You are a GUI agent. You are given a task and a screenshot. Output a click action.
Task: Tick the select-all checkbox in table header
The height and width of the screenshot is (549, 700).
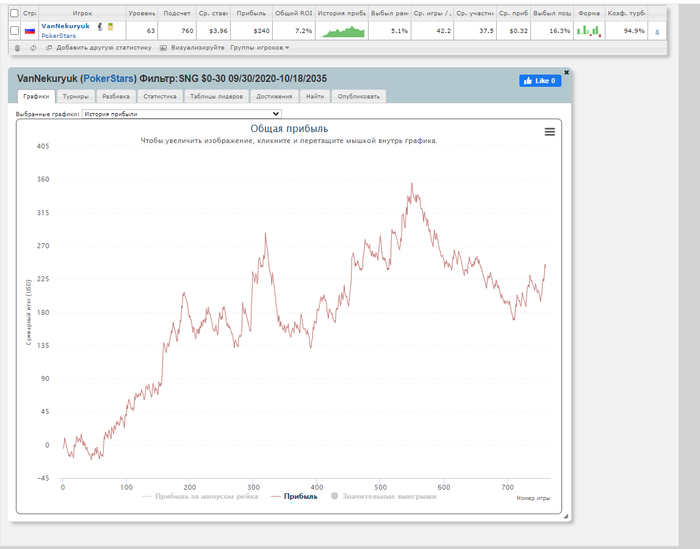click(14, 13)
